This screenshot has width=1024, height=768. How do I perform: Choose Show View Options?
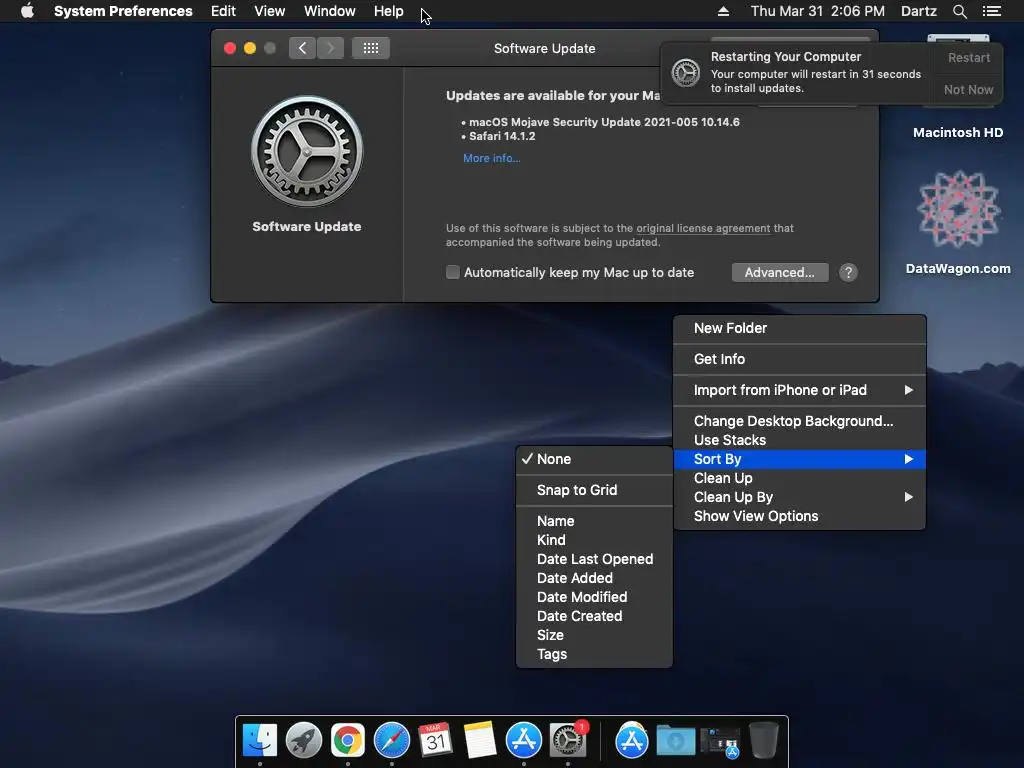[799, 516]
